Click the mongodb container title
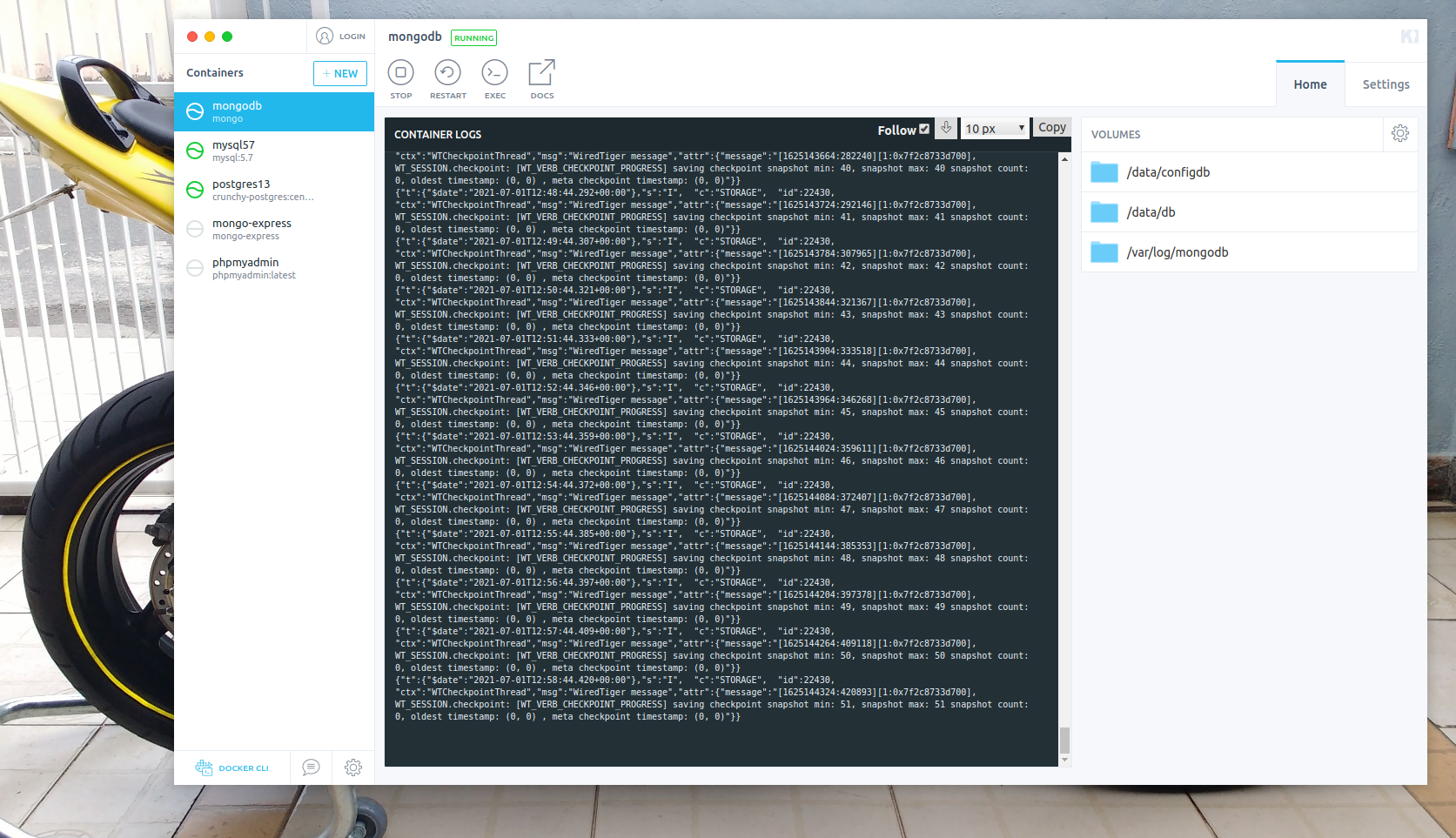This screenshot has height=838, width=1456. click(x=415, y=37)
